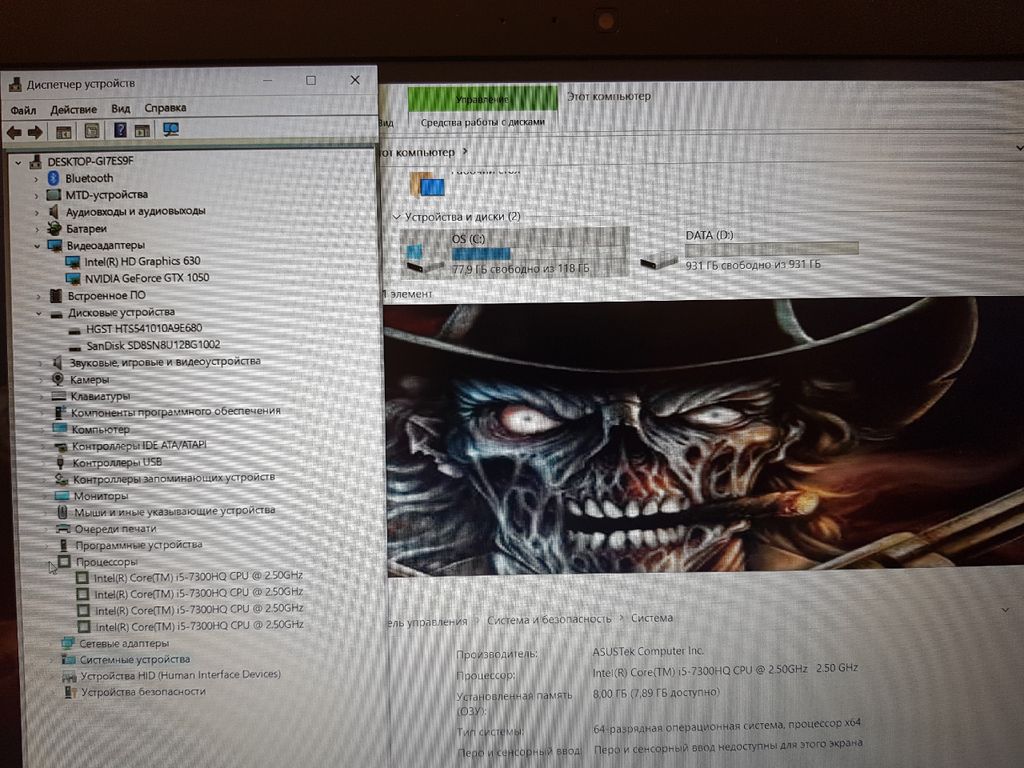Expand the Батареи tree node
The width and height of the screenshot is (1024, 768).
pyautogui.click(x=37, y=228)
